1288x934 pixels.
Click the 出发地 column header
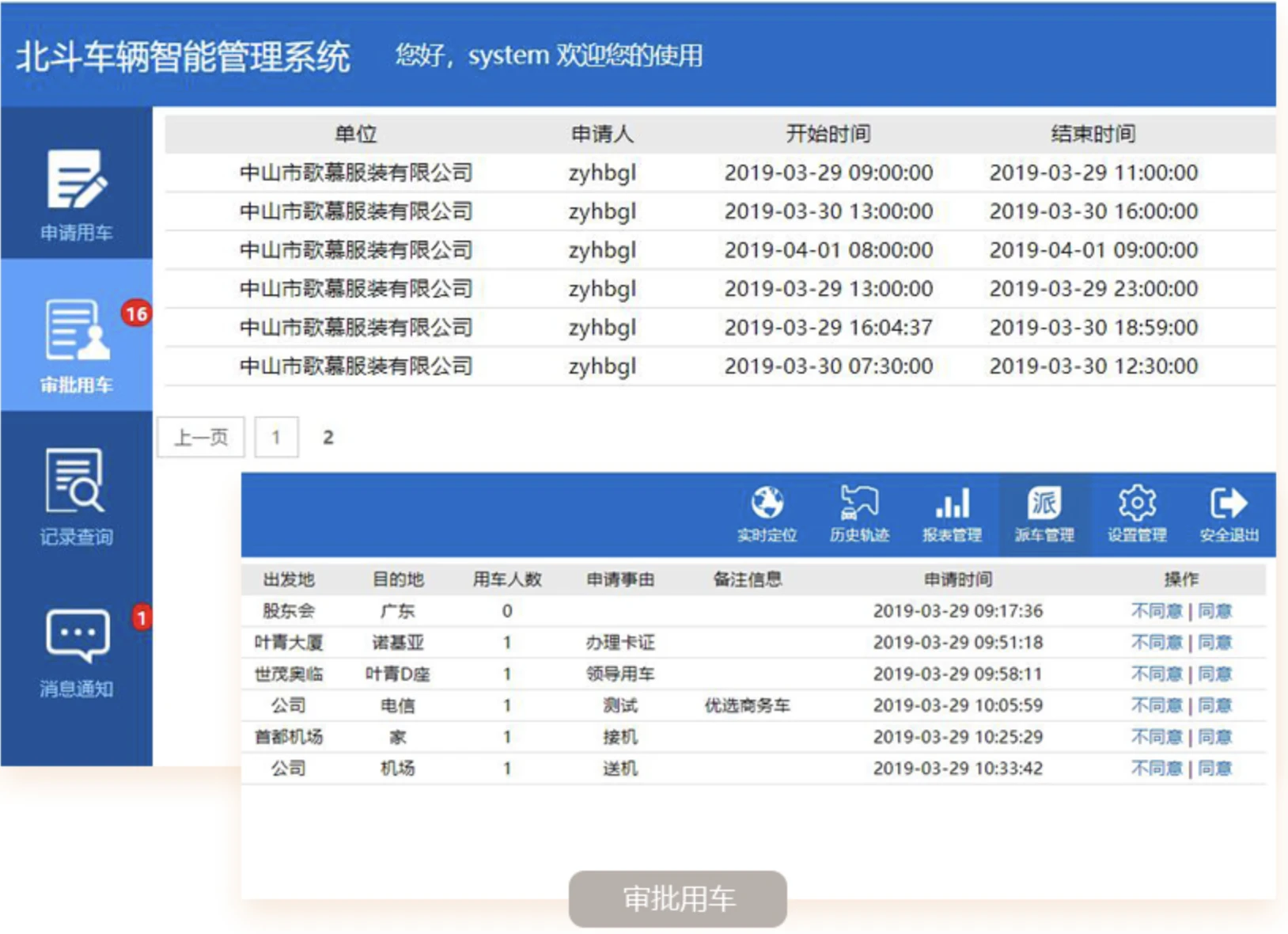[x=289, y=579]
